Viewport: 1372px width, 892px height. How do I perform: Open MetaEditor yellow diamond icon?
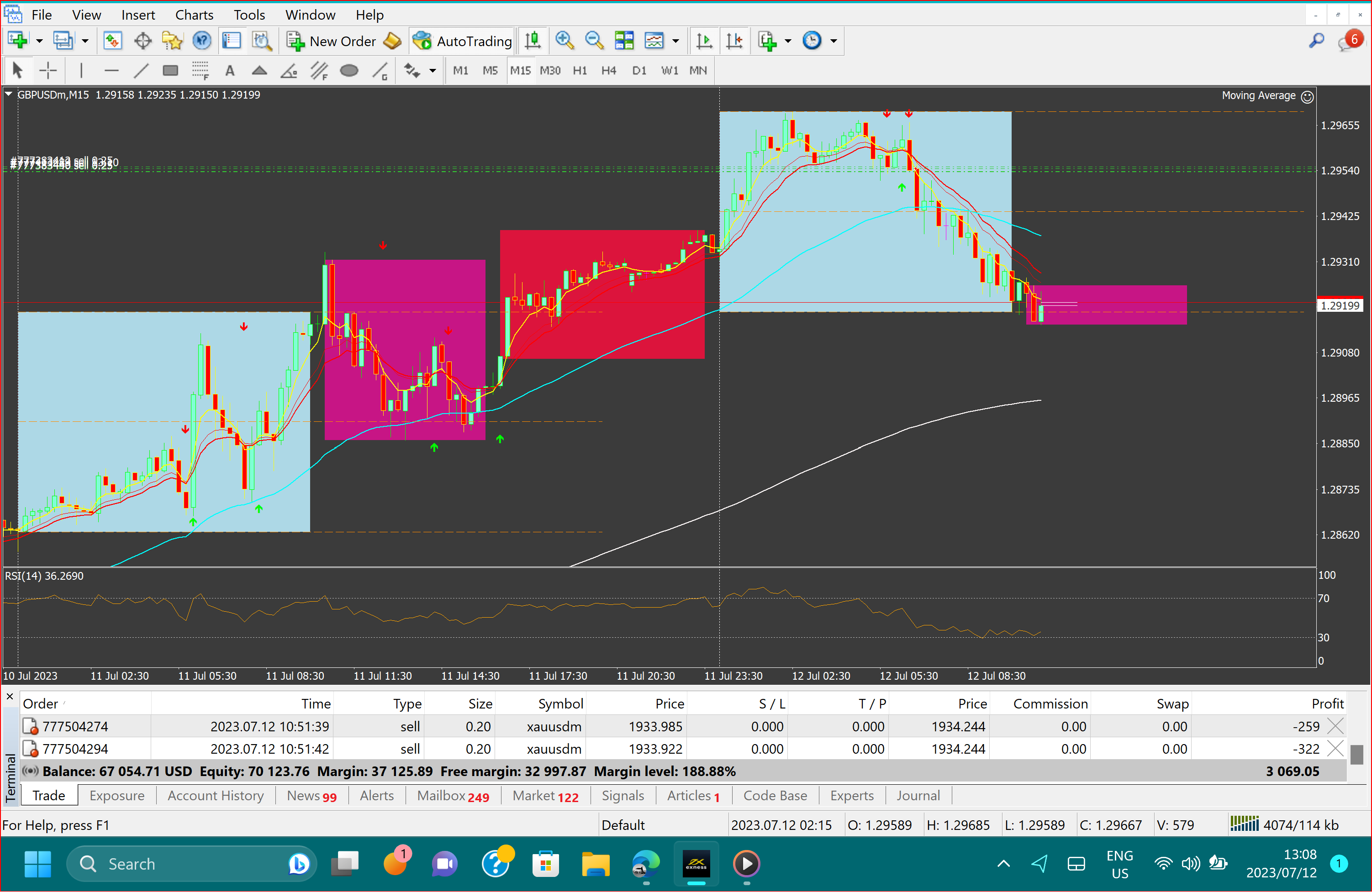tap(392, 40)
